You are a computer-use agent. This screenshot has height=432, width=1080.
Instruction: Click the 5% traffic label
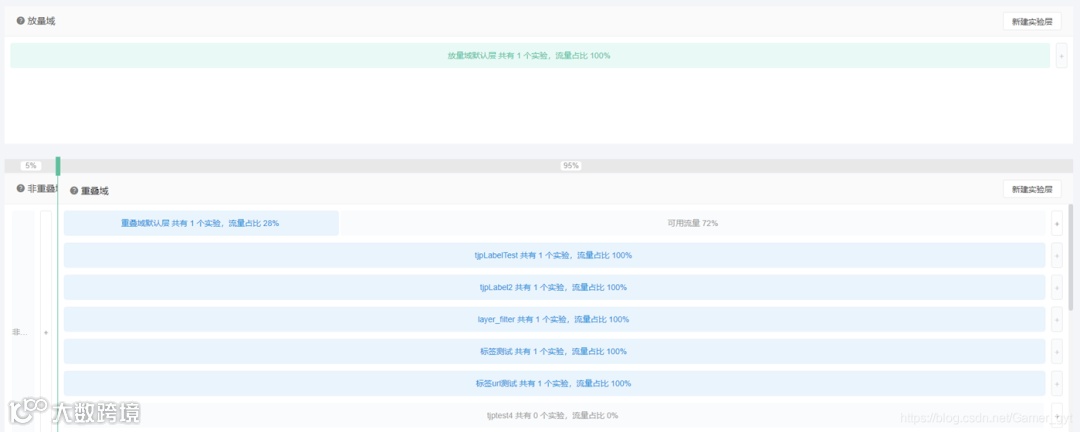(x=30, y=165)
